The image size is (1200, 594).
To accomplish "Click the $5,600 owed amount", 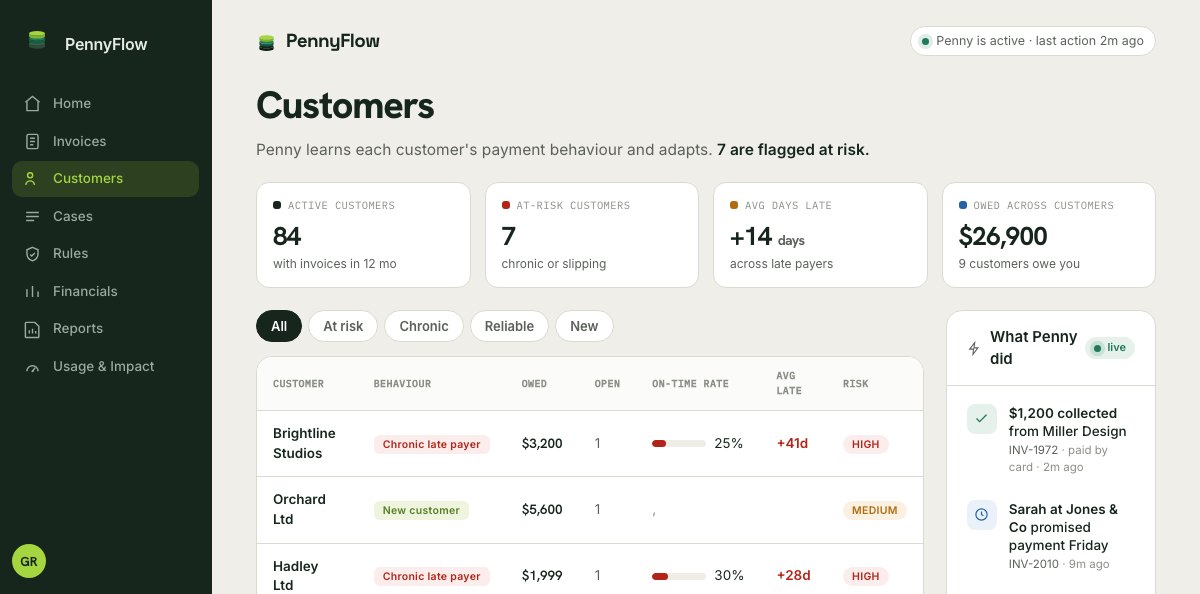I will (x=542, y=509).
